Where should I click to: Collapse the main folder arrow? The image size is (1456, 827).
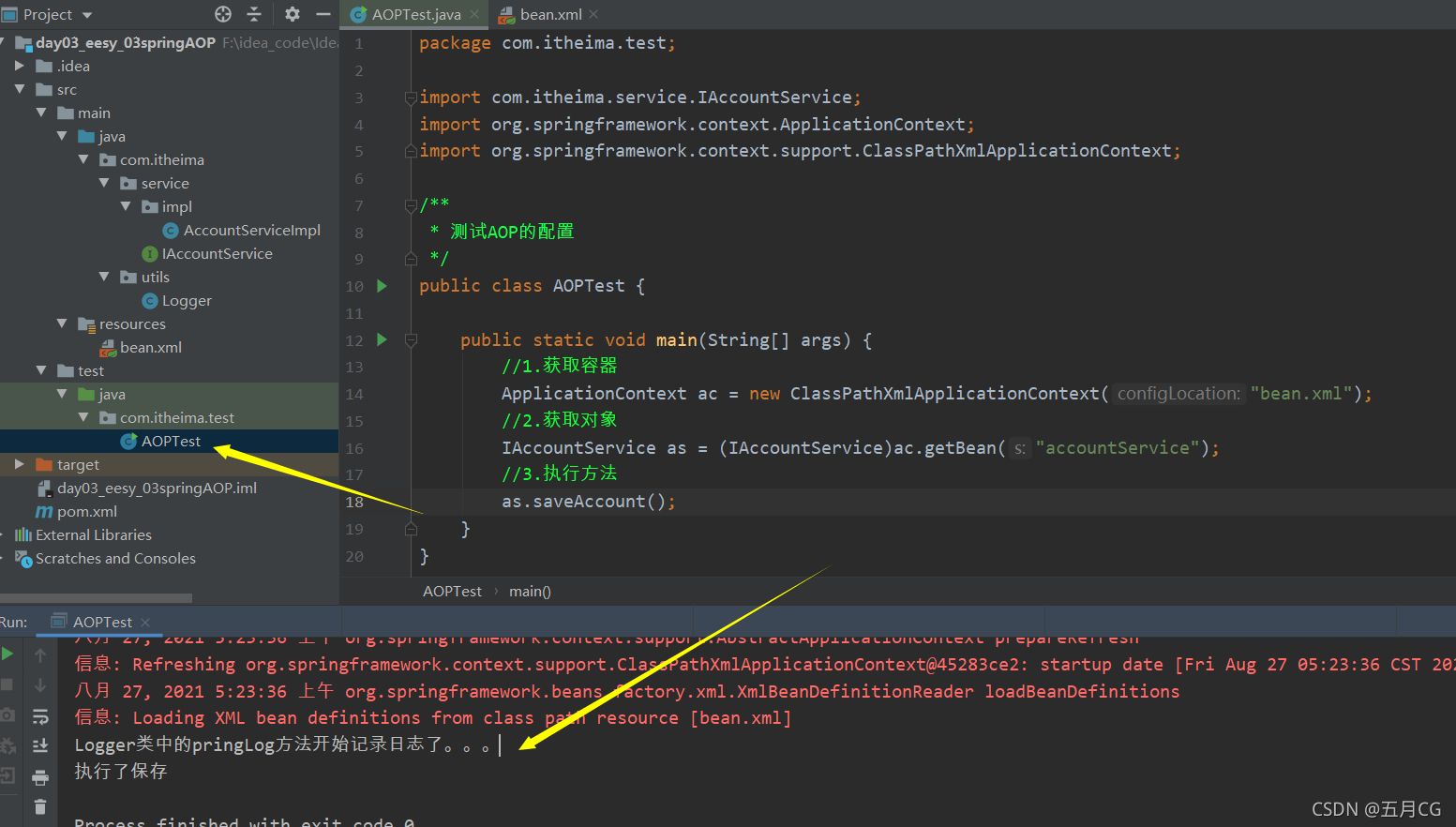pyautogui.click(x=41, y=113)
